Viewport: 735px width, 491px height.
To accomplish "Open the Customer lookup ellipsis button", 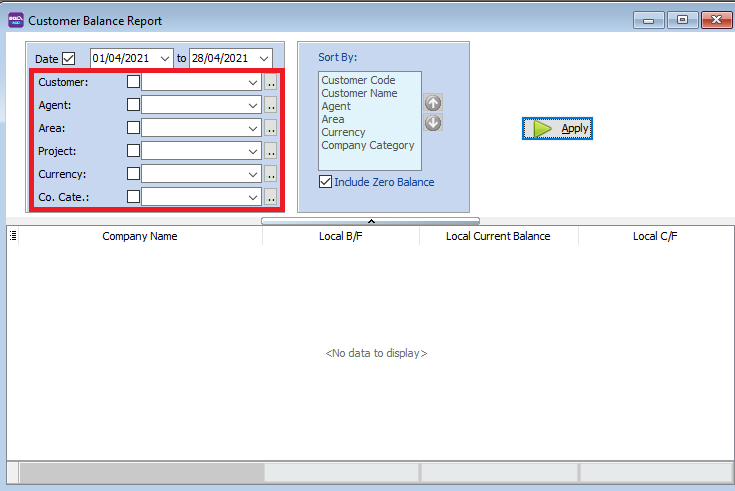I will coord(270,82).
